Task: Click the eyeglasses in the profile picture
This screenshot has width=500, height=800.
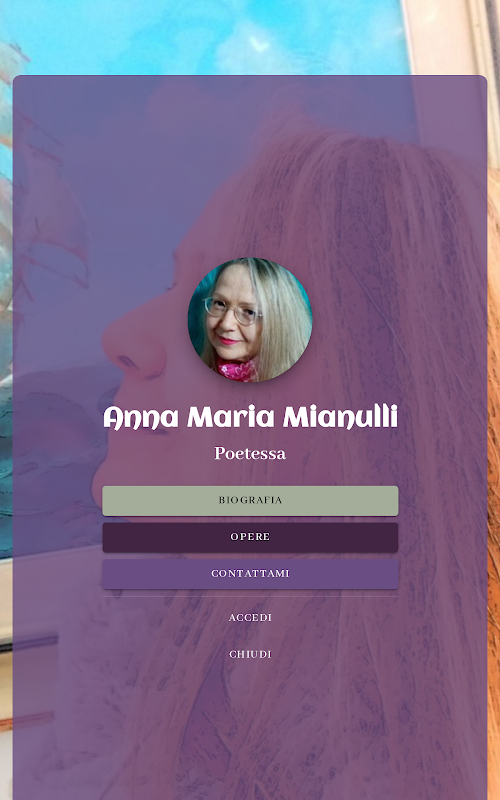Action: pos(233,311)
